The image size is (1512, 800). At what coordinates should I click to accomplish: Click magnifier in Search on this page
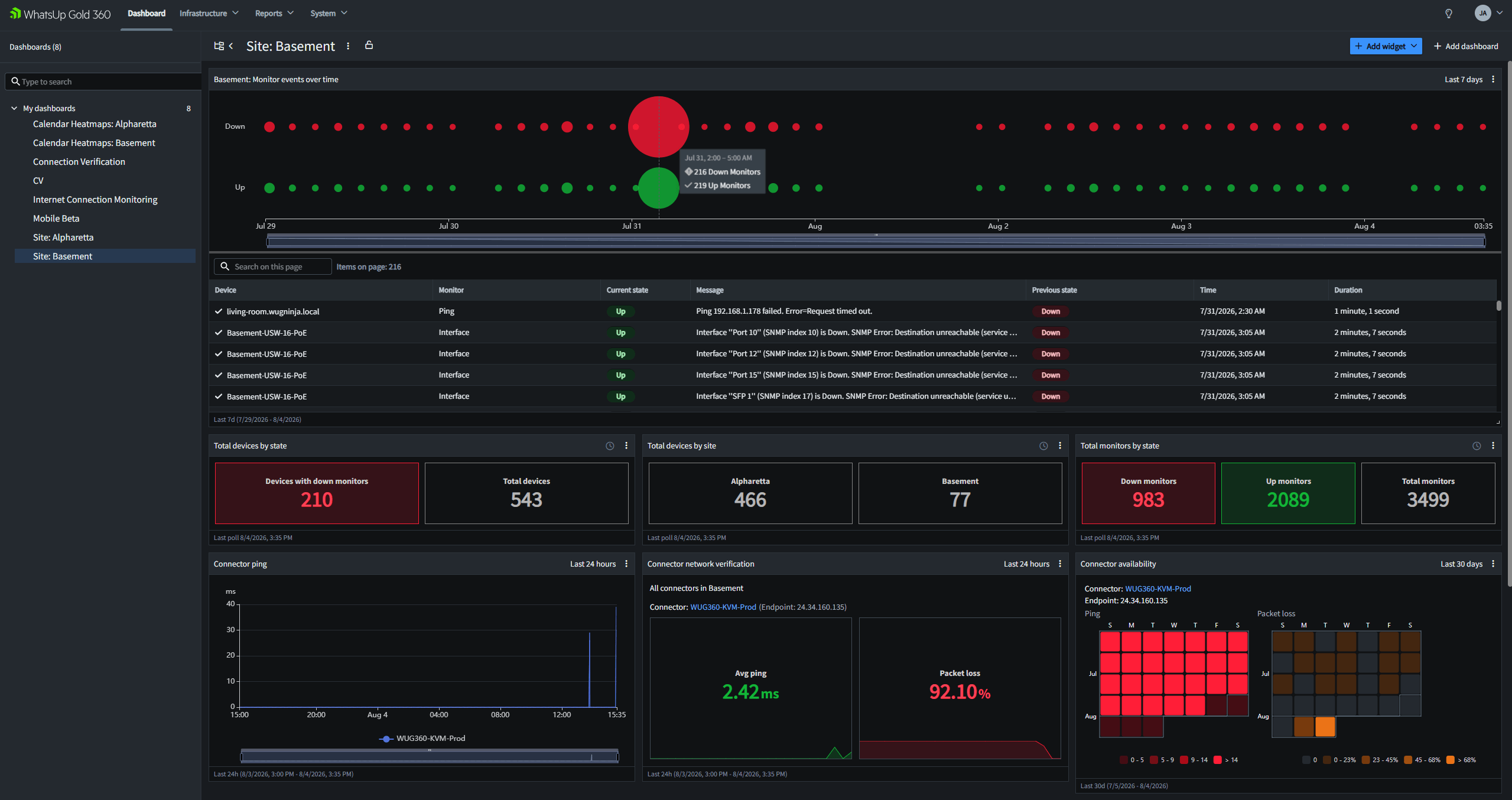click(225, 266)
